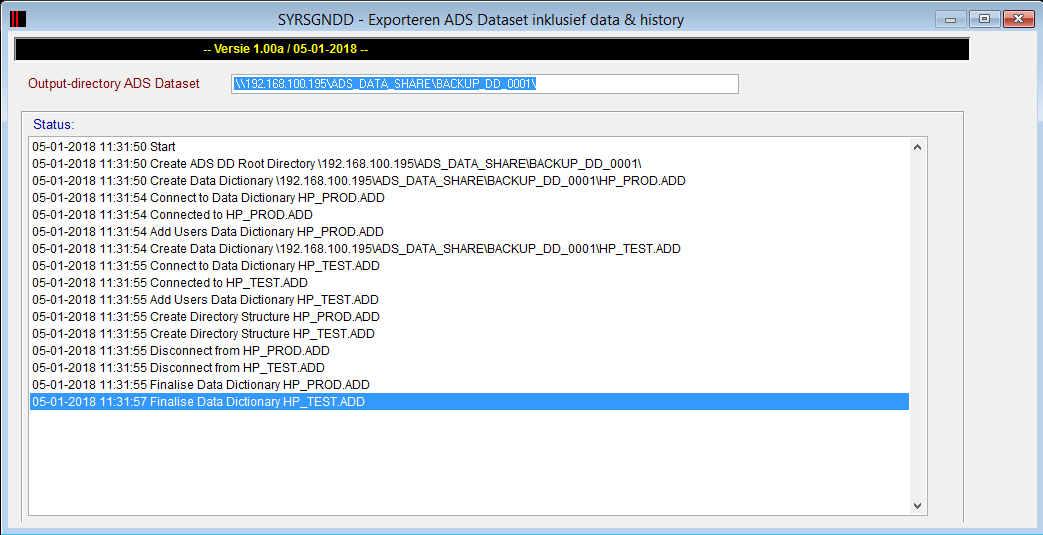Select the "Create Directory Structure HP_TEST.ADD" line

(470, 333)
